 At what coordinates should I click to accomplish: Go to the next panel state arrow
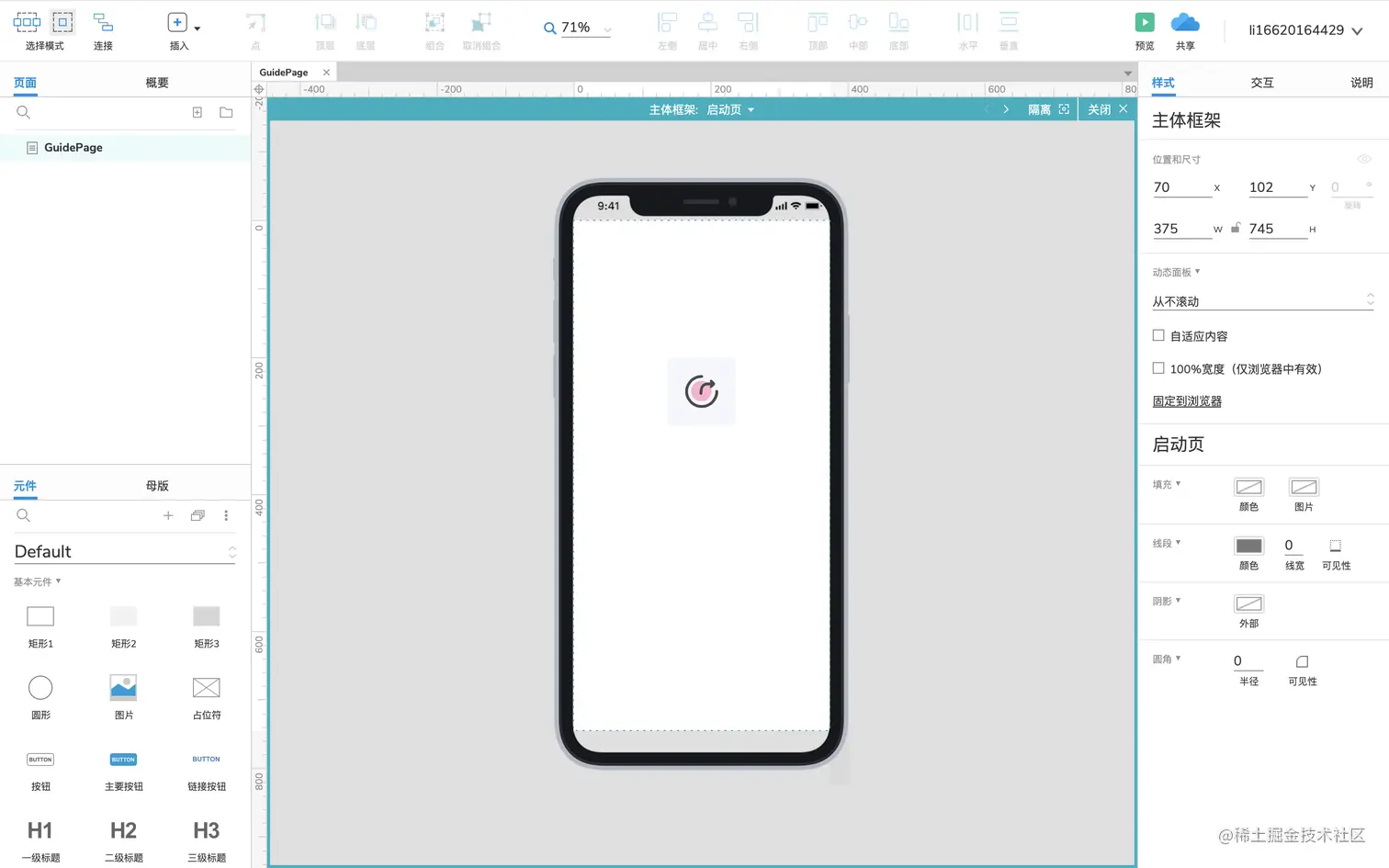tap(1006, 109)
